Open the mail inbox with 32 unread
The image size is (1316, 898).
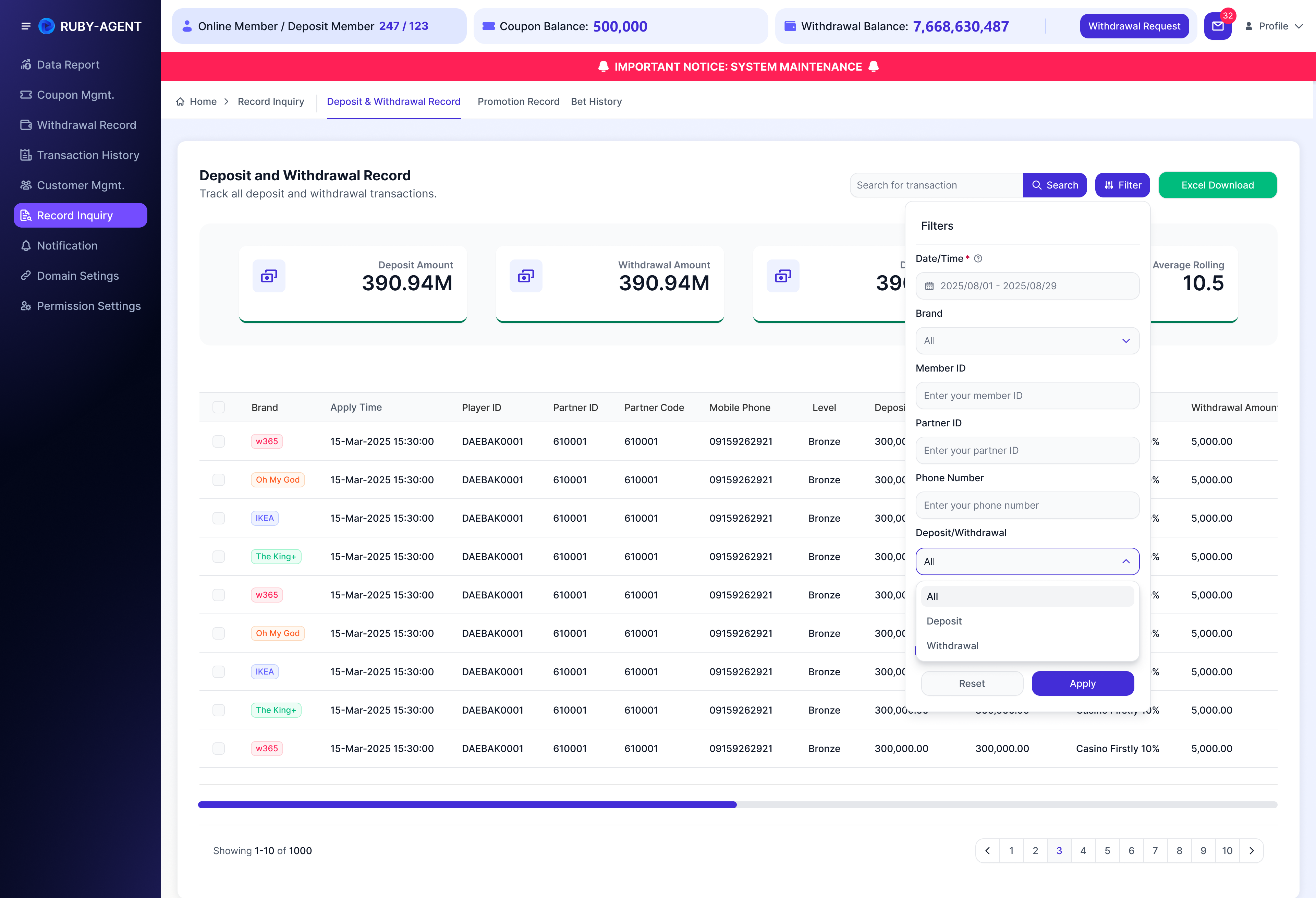[x=1217, y=26]
